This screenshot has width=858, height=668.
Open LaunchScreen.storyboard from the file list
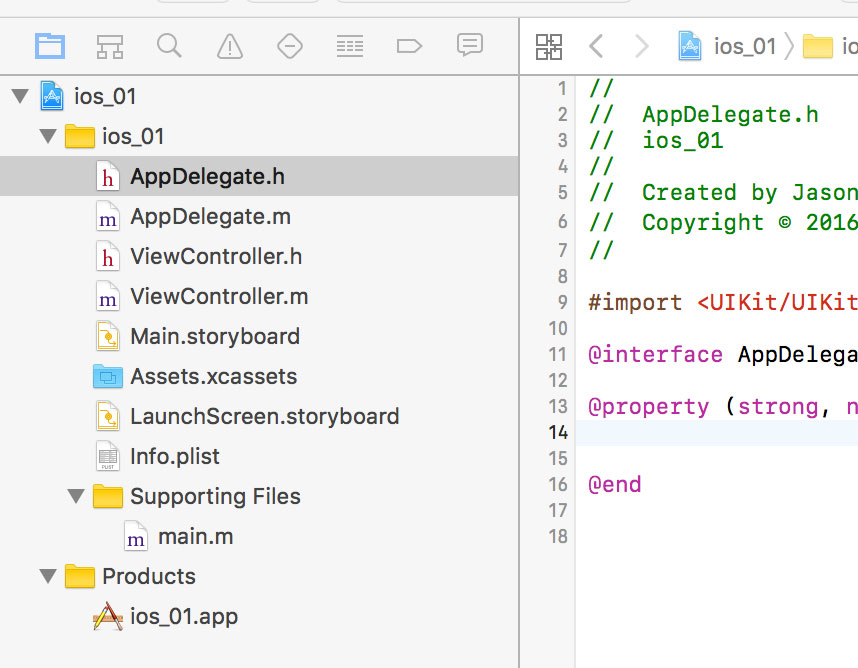pos(265,416)
